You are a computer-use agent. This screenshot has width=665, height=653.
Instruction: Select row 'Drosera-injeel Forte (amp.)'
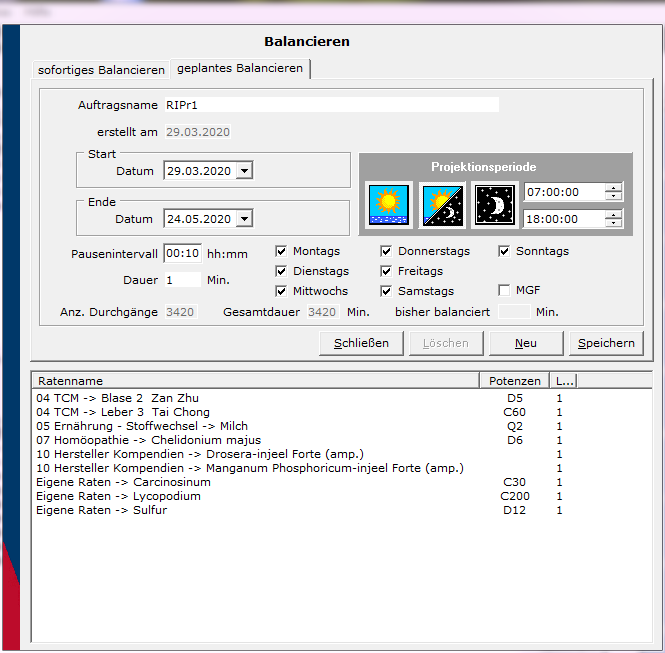(342, 454)
